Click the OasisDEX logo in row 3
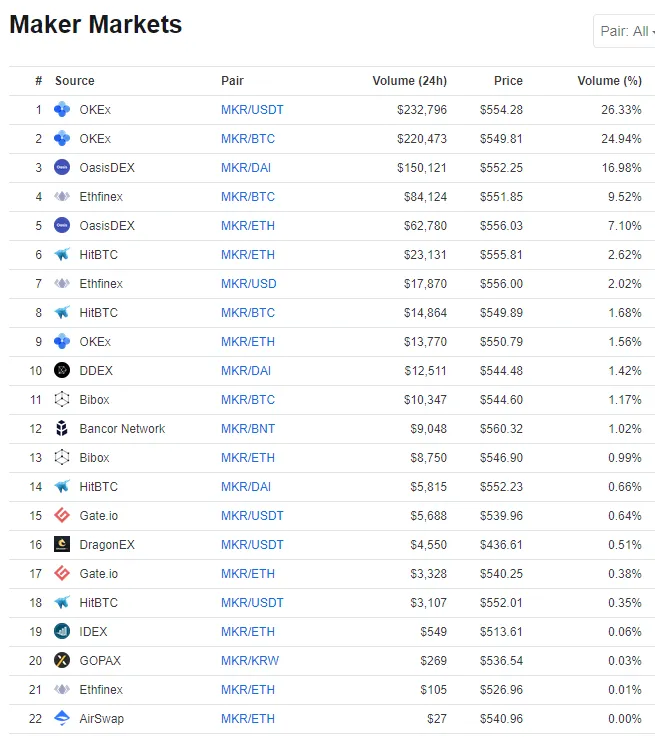 62,168
